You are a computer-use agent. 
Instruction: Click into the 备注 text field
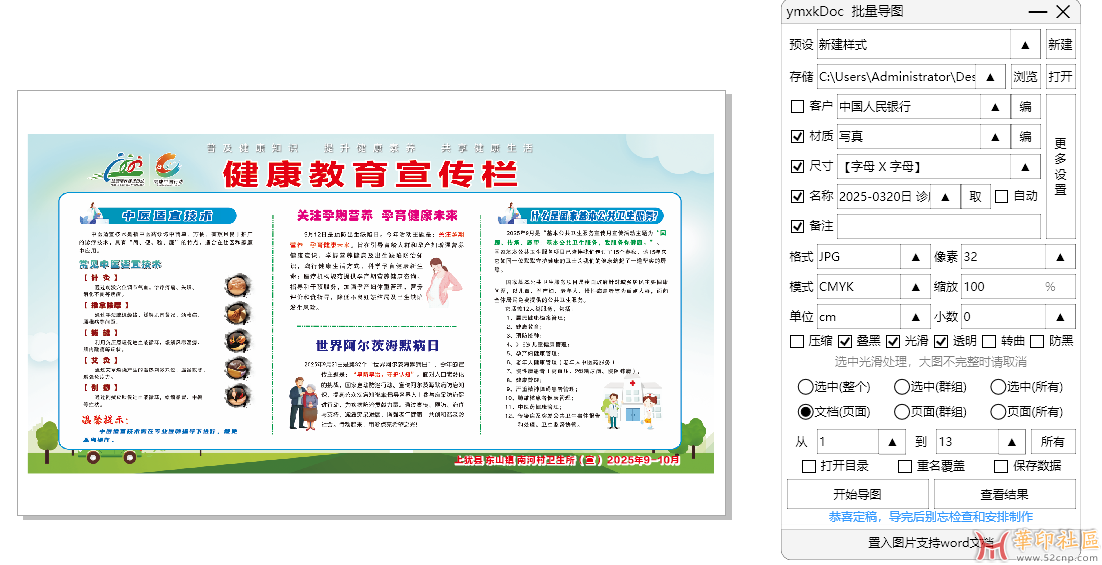937,227
